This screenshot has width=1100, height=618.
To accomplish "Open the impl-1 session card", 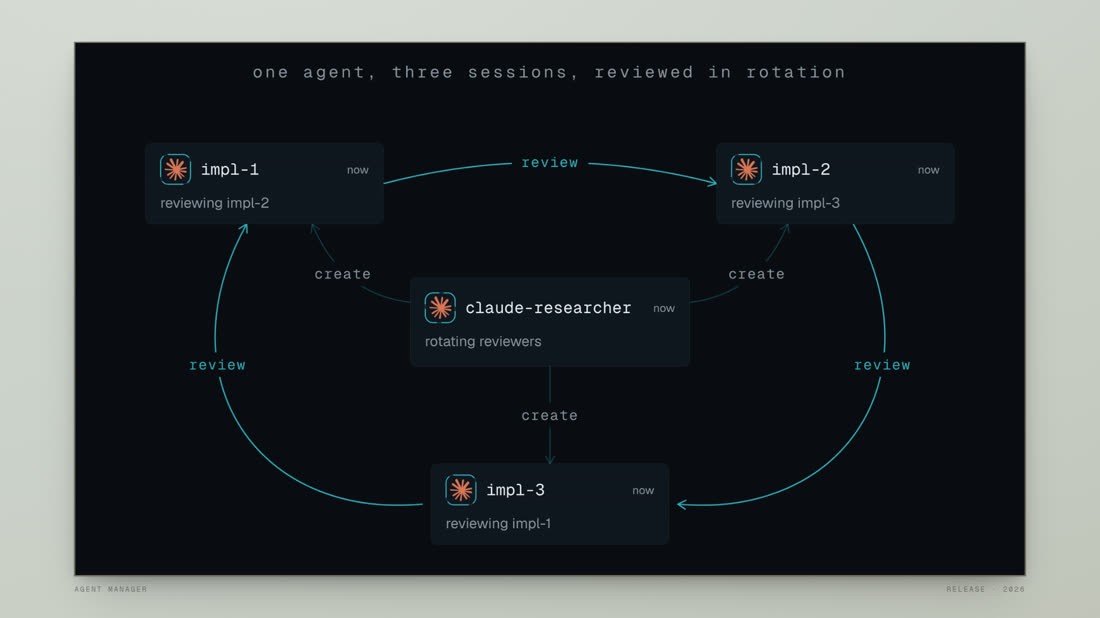I will tap(264, 183).
